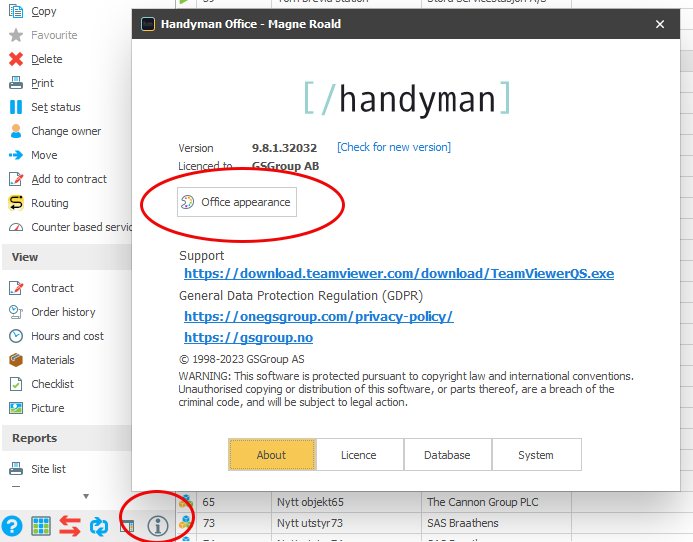This screenshot has height=542, width=693.
Task: Click the red swap arrows icon
Action: tap(70, 526)
